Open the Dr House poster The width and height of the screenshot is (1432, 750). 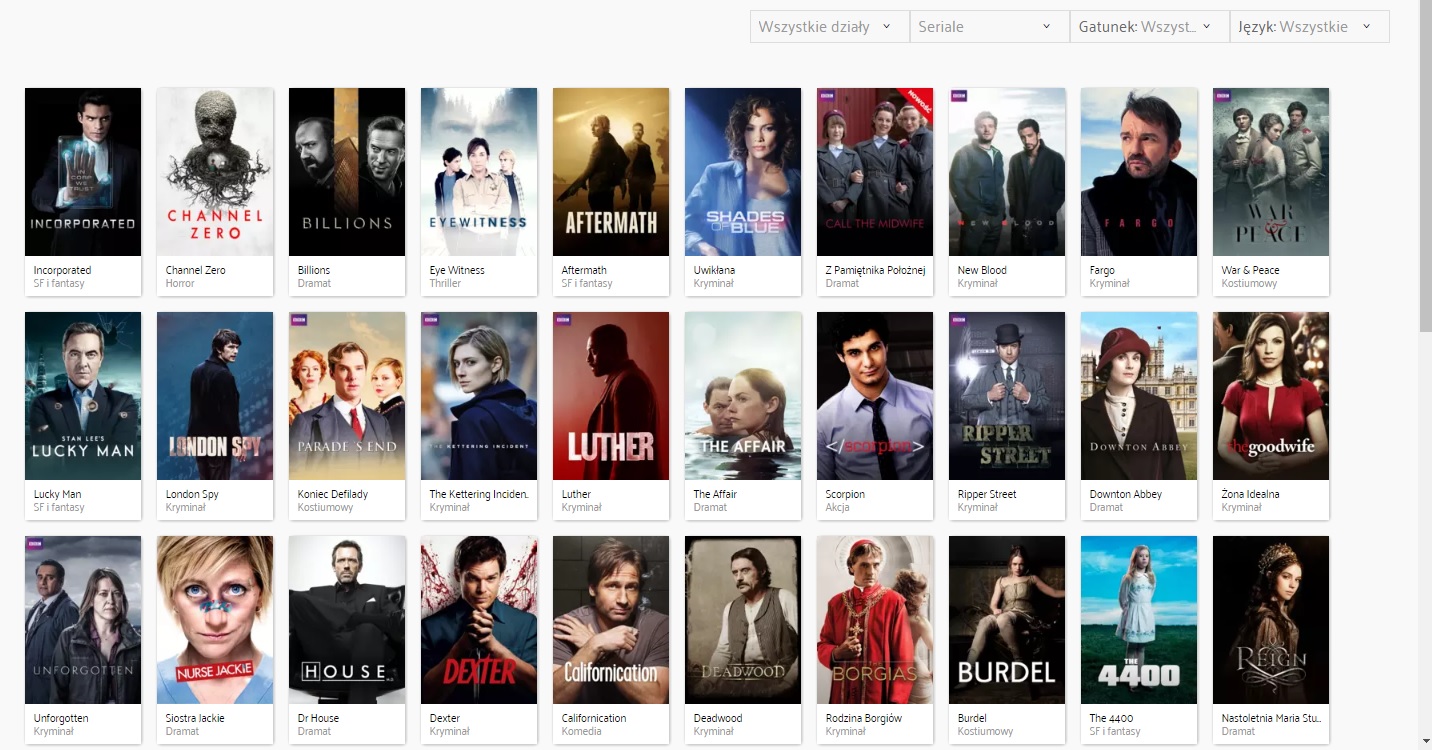point(347,620)
